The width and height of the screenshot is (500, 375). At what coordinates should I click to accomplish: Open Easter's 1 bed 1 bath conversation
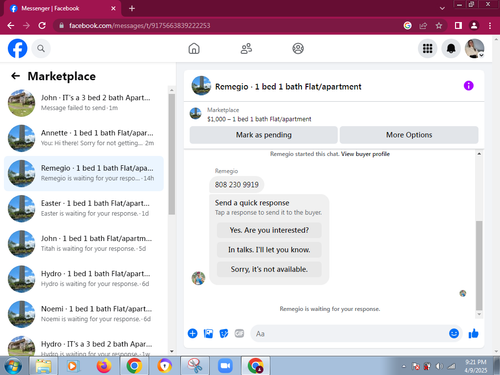click(83, 208)
